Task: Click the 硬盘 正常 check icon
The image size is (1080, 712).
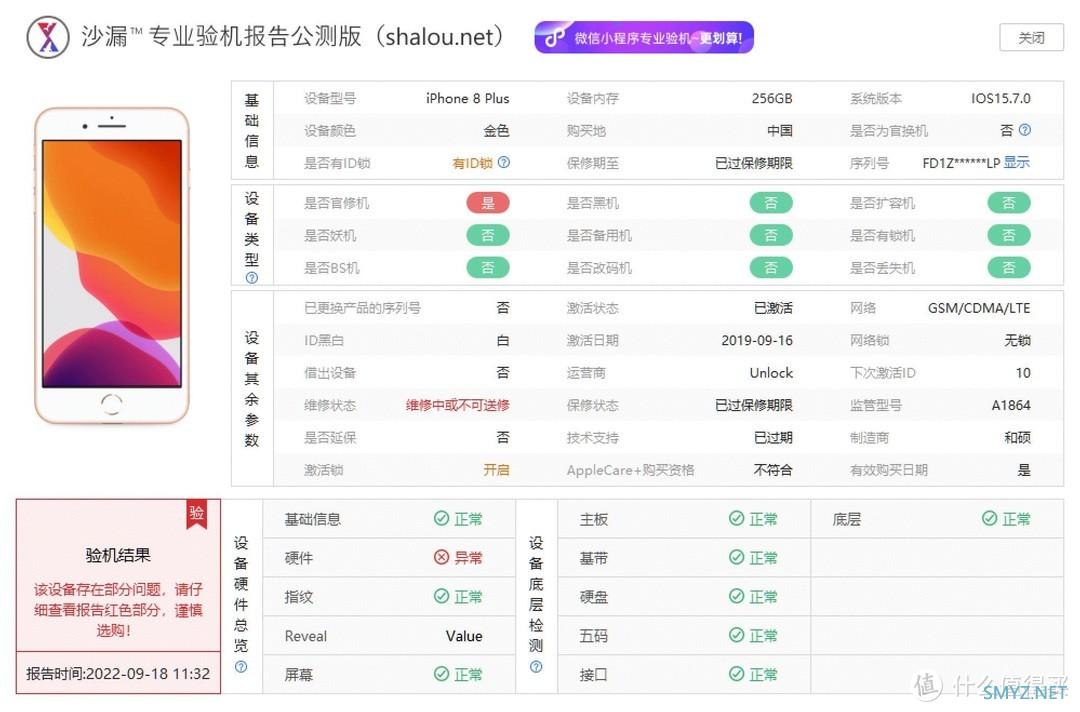Action: 736,596
